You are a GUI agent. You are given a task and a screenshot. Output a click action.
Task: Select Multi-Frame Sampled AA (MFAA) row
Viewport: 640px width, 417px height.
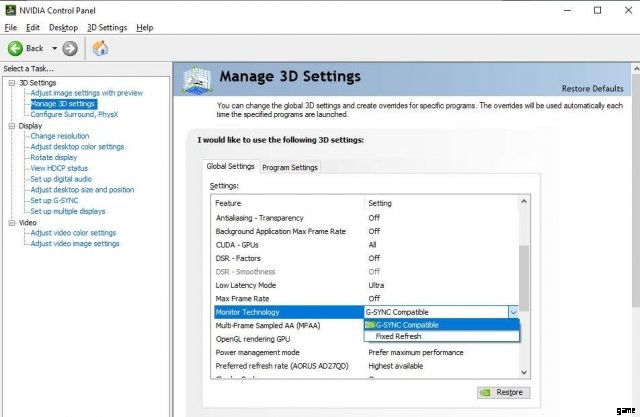[288, 326]
